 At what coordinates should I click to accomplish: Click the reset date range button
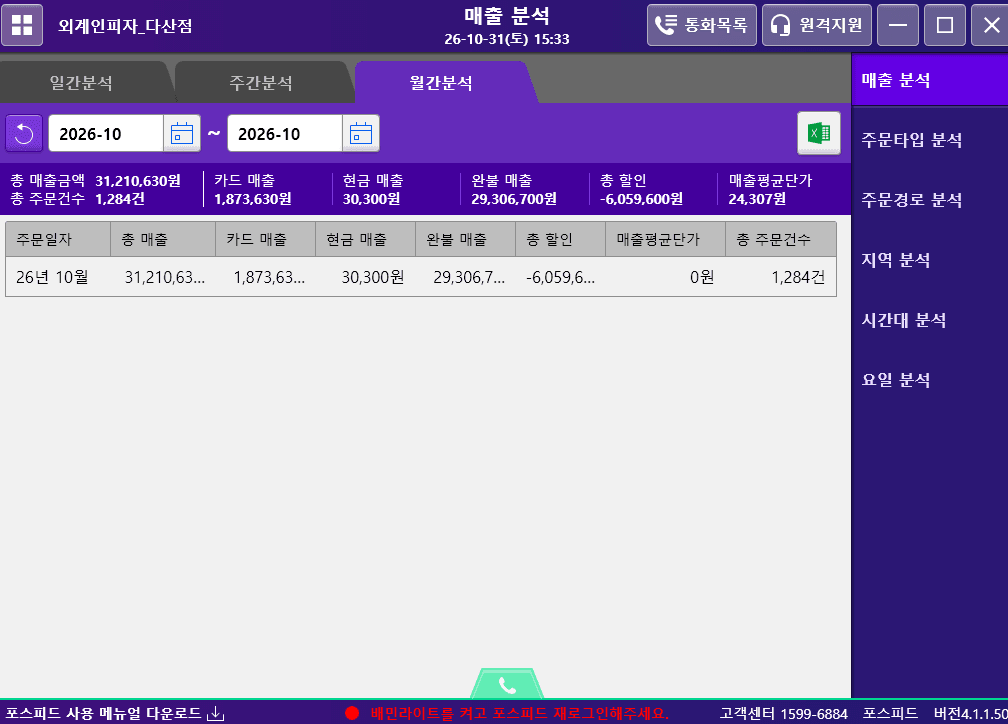click(x=24, y=134)
